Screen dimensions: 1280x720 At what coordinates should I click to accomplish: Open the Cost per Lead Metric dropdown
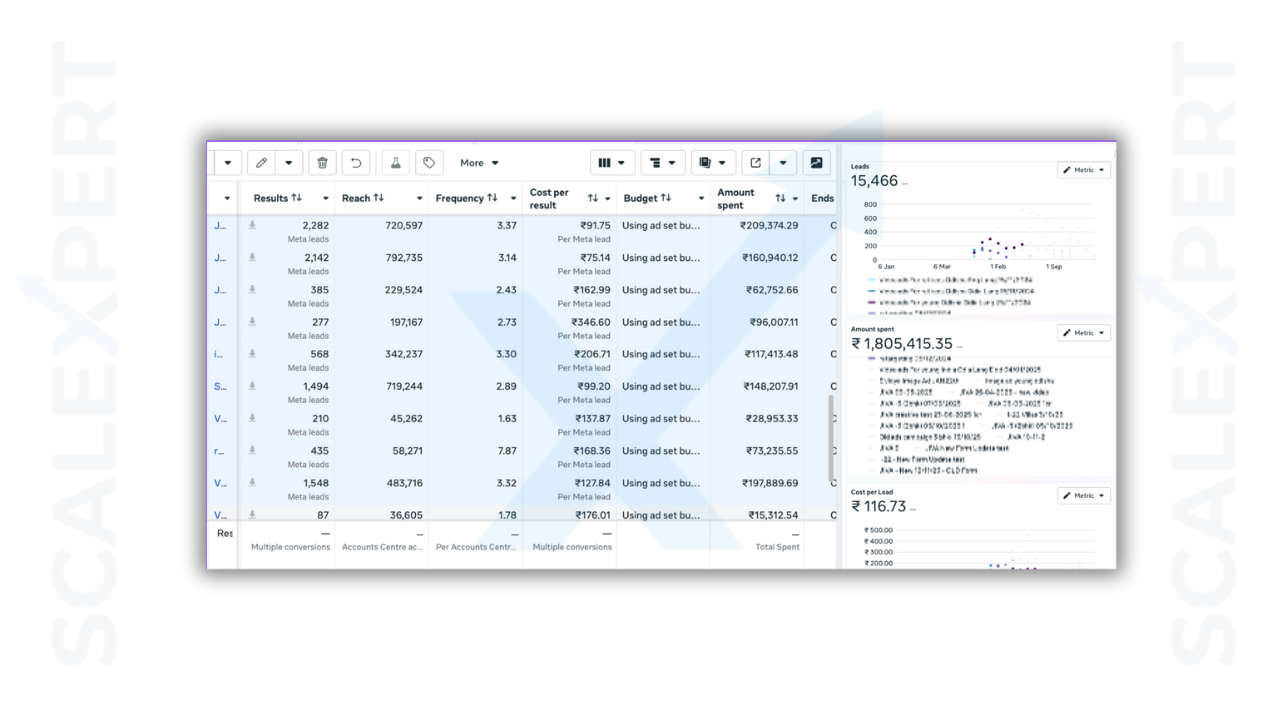pos(1084,496)
